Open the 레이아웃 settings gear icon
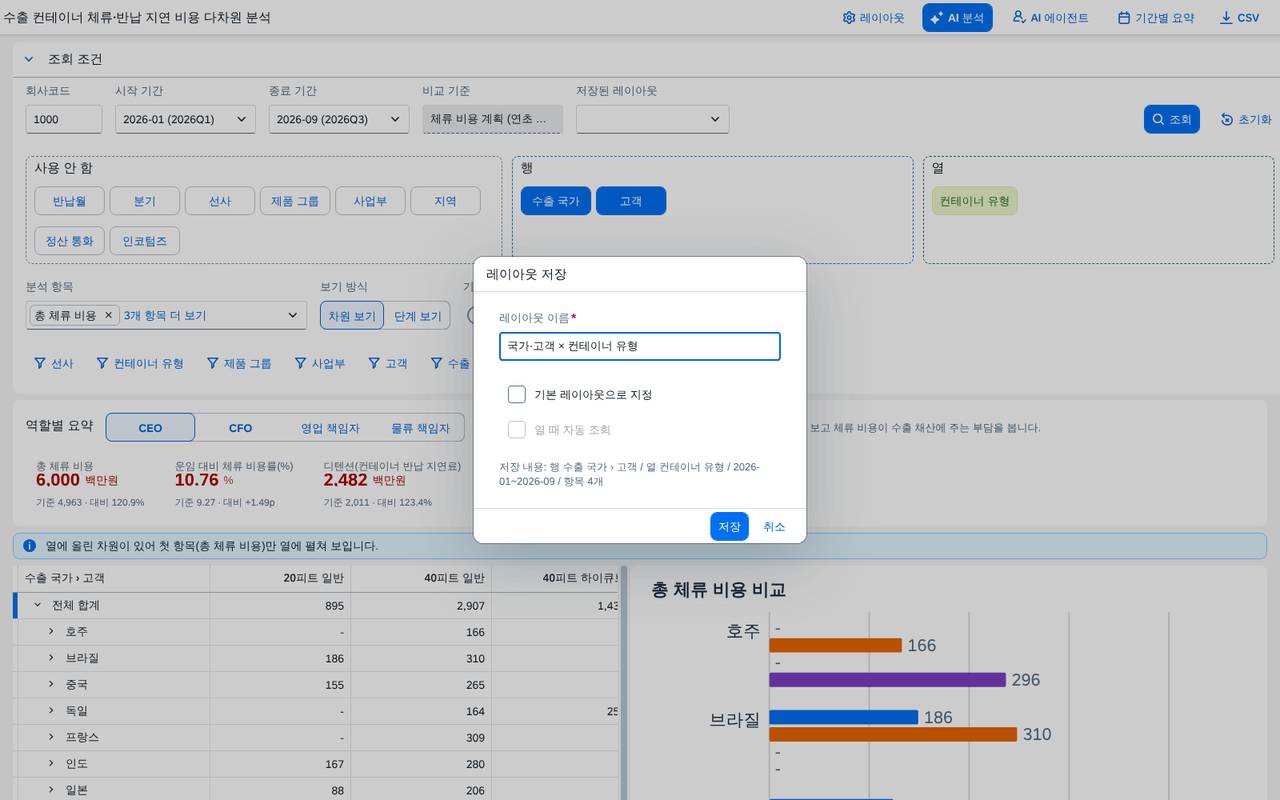 (x=849, y=18)
